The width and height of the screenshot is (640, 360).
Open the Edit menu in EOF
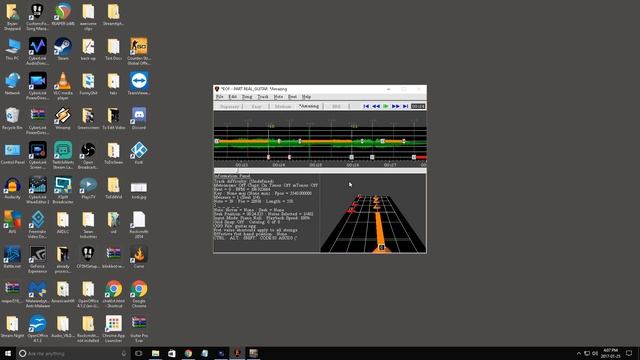click(233, 97)
